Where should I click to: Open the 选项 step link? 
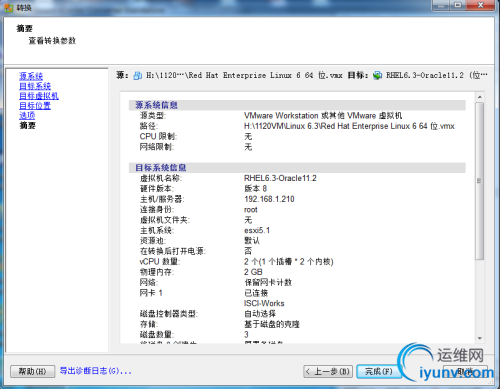[27, 116]
